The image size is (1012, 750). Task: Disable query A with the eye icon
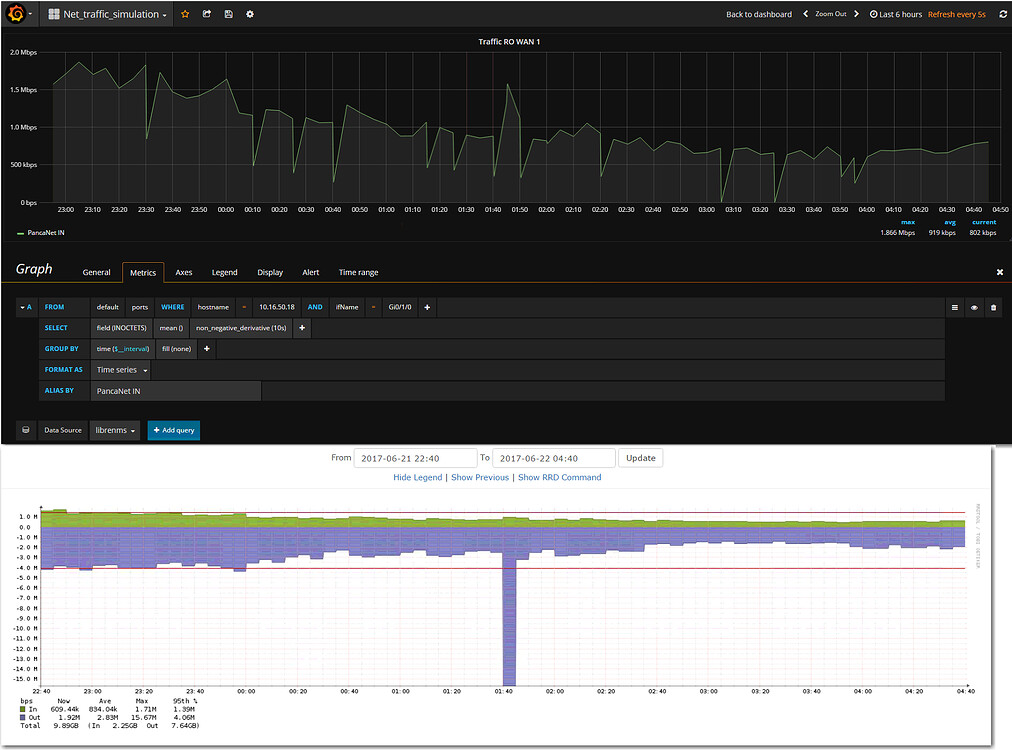click(973, 307)
